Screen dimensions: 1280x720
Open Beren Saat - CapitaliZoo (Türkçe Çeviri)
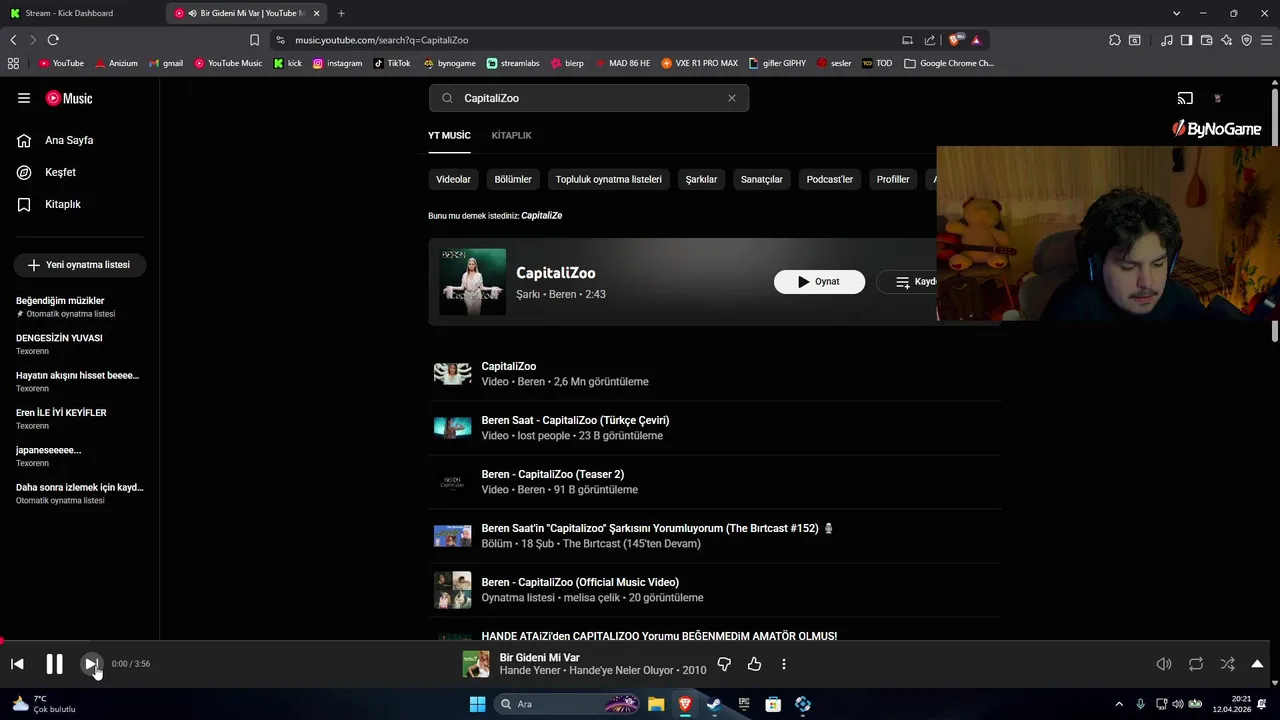pyautogui.click(x=715, y=428)
